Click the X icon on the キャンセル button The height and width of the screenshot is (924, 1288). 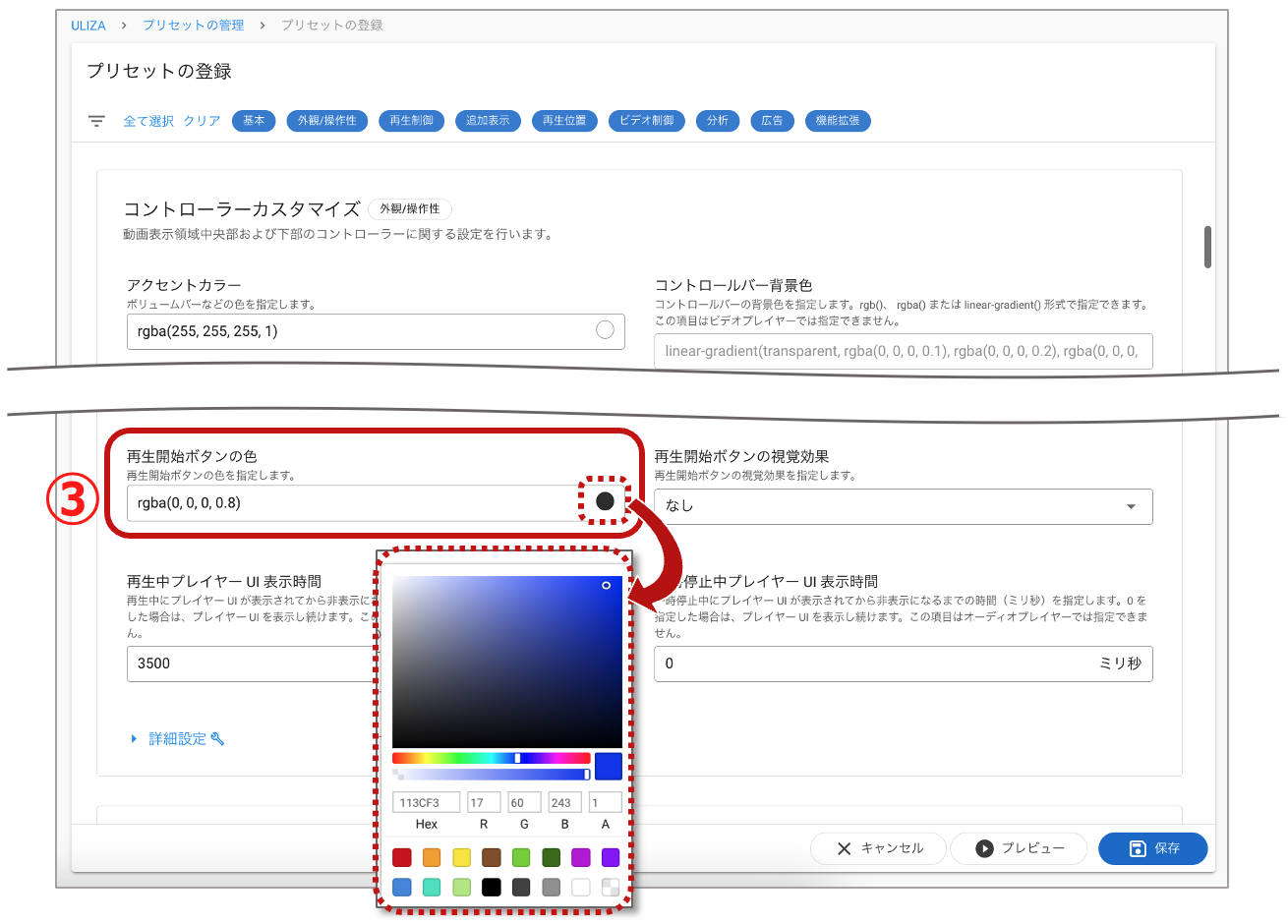(842, 848)
